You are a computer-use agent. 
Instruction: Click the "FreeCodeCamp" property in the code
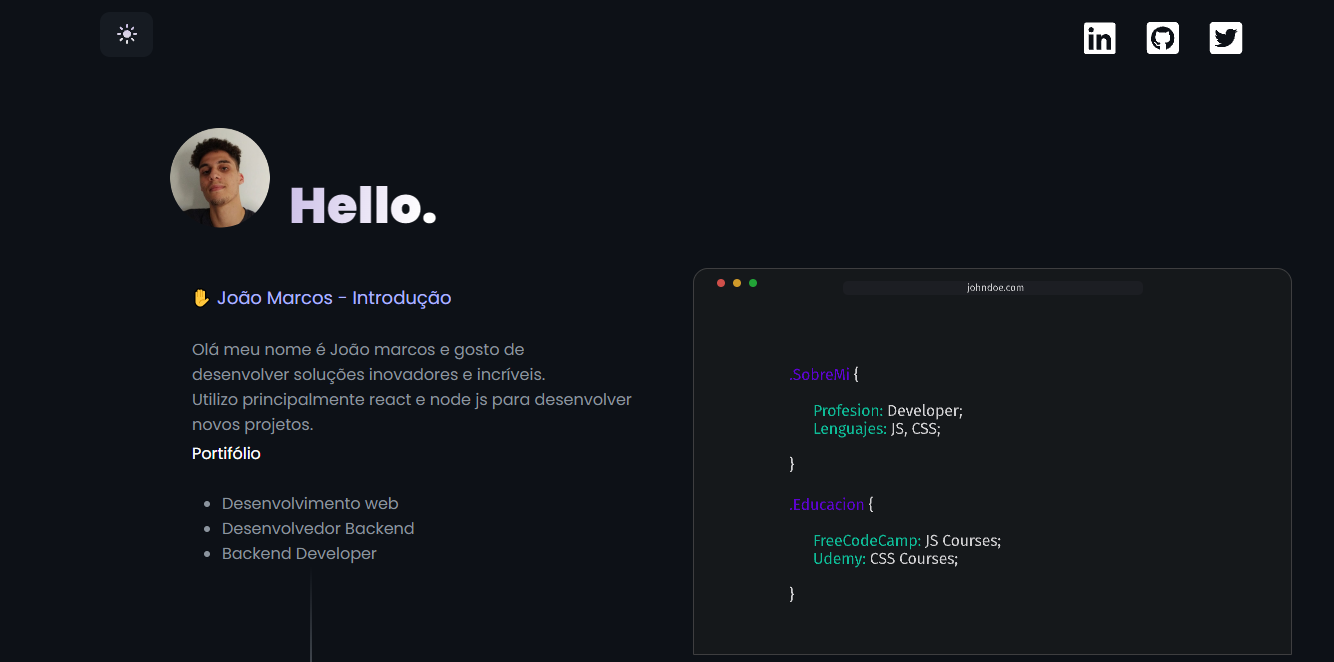(866, 540)
